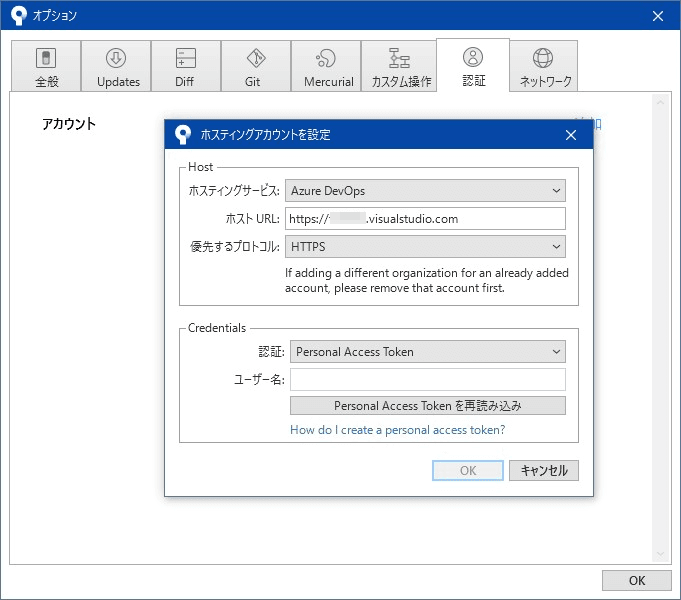The image size is (681, 600).
Task: Click the ホスト URL text field
Action: pos(426,218)
